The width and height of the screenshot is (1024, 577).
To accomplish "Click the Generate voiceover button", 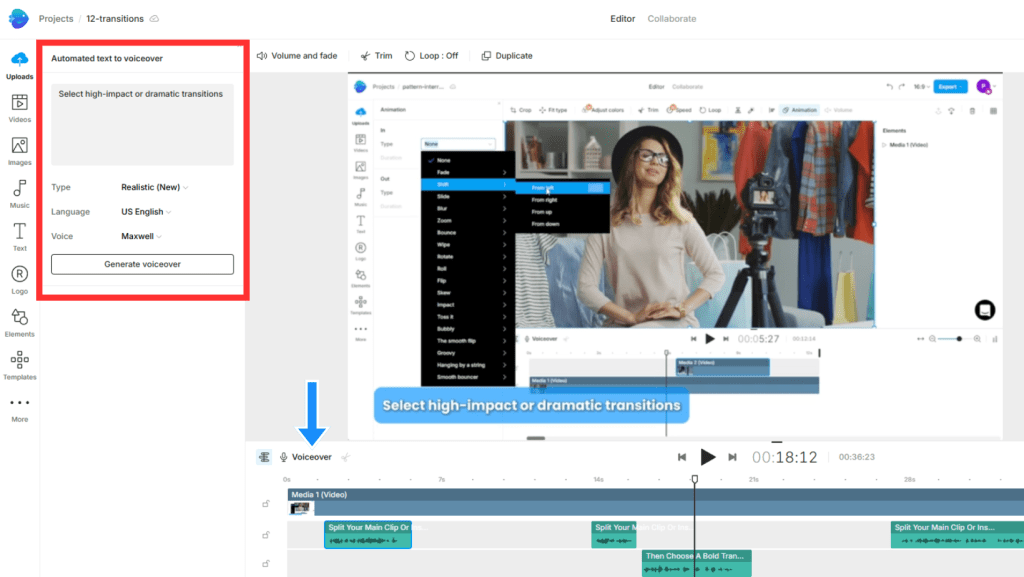I will (142, 264).
